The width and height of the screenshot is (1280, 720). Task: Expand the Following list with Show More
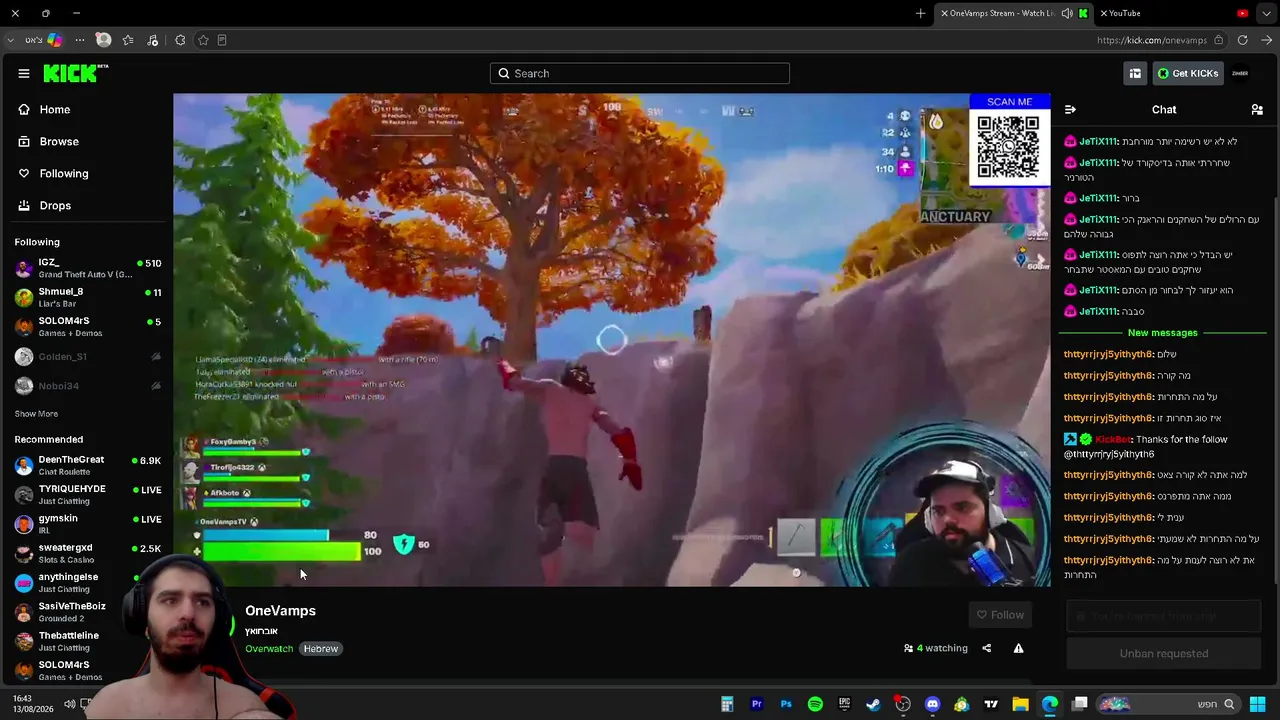36,414
